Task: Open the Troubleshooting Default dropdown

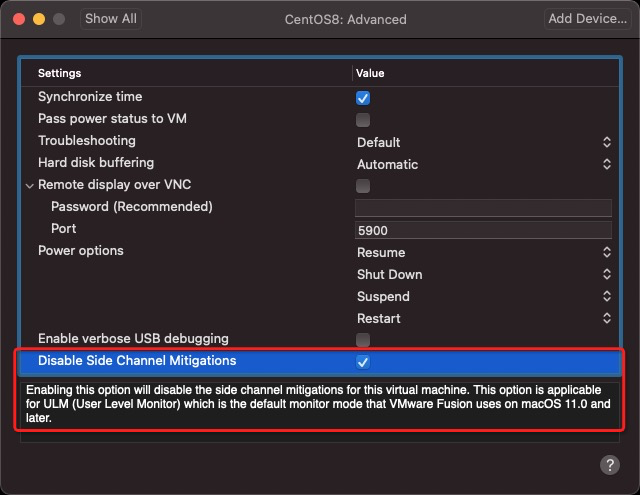Action: coord(483,142)
